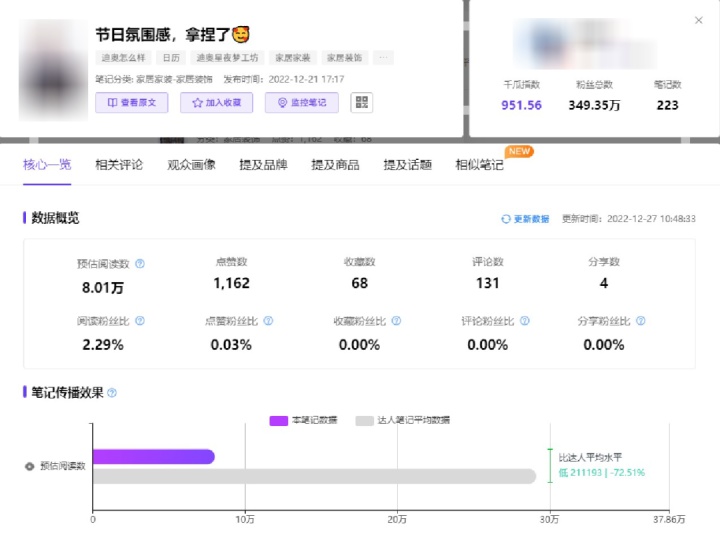The height and width of the screenshot is (534, 720).
Task: Switch to 提及商品 tab
Action: point(335,164)
